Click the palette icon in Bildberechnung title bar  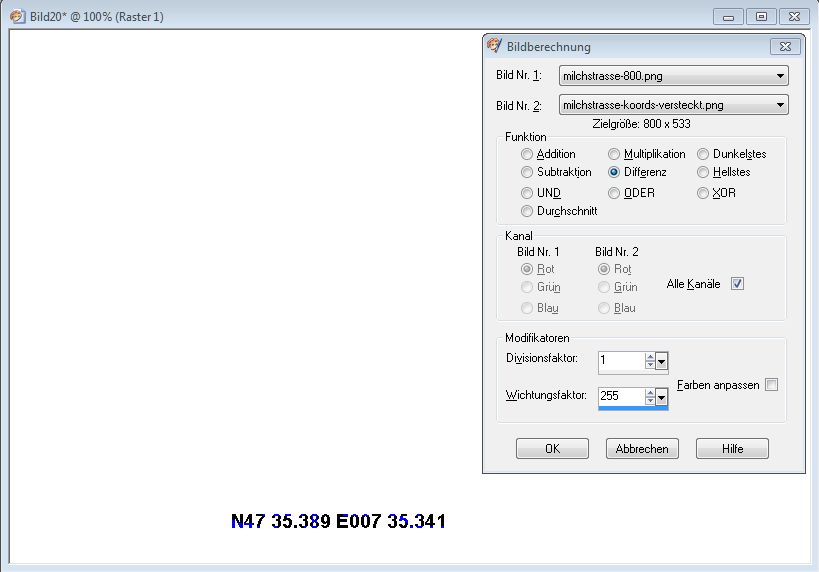pyautogui.click(x=494, y=45)
